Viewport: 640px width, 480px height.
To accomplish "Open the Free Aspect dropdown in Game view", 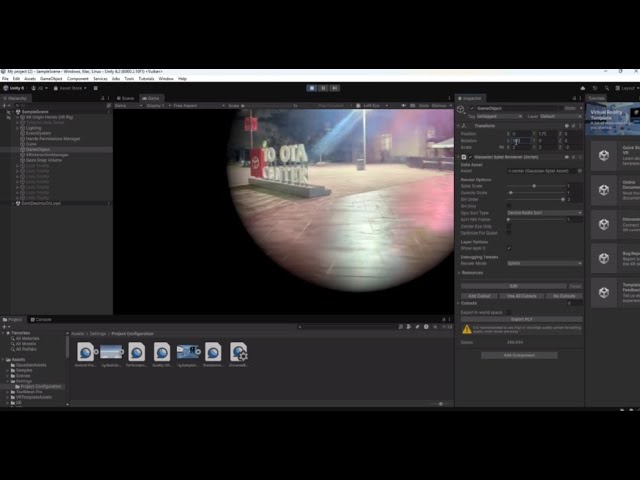I will click(x=198, y=106).
